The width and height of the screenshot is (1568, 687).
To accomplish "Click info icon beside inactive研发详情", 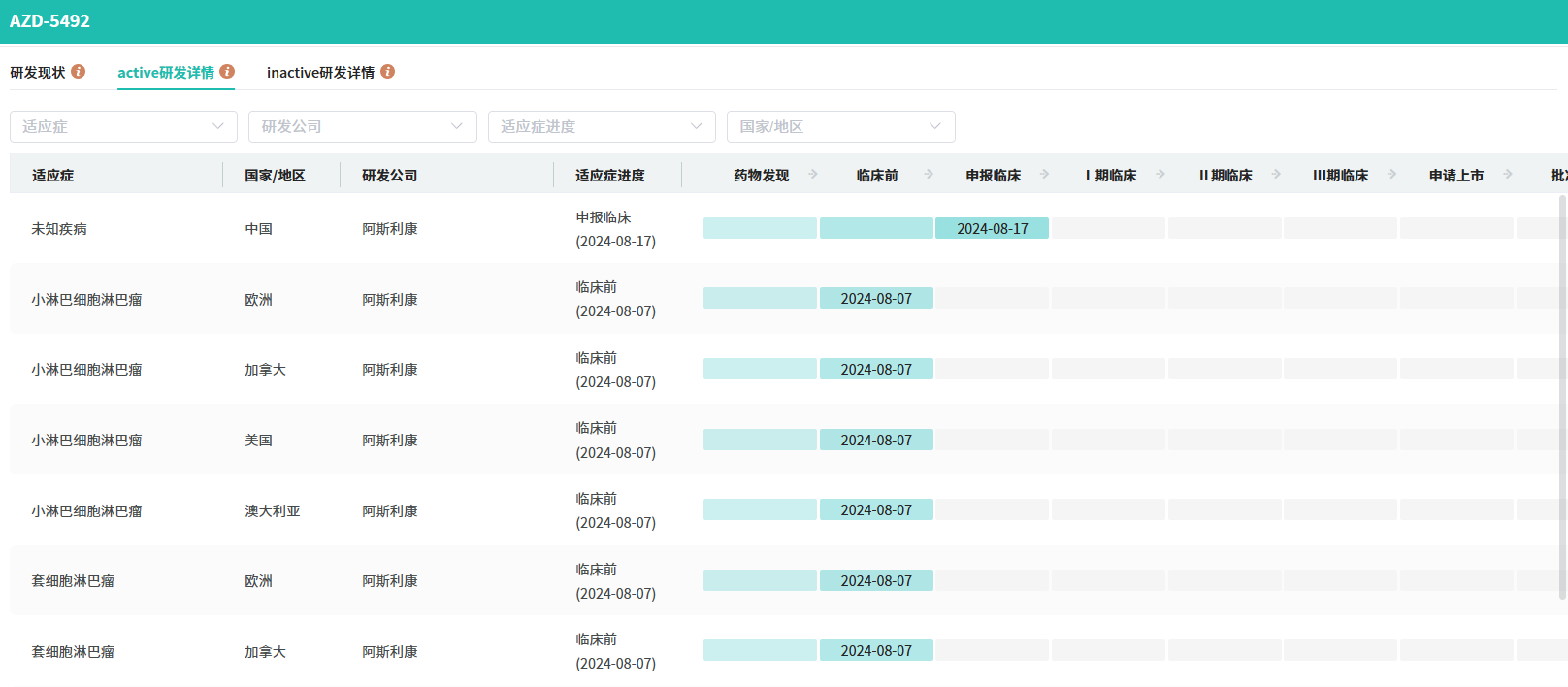I will click(x=388, y=72).
